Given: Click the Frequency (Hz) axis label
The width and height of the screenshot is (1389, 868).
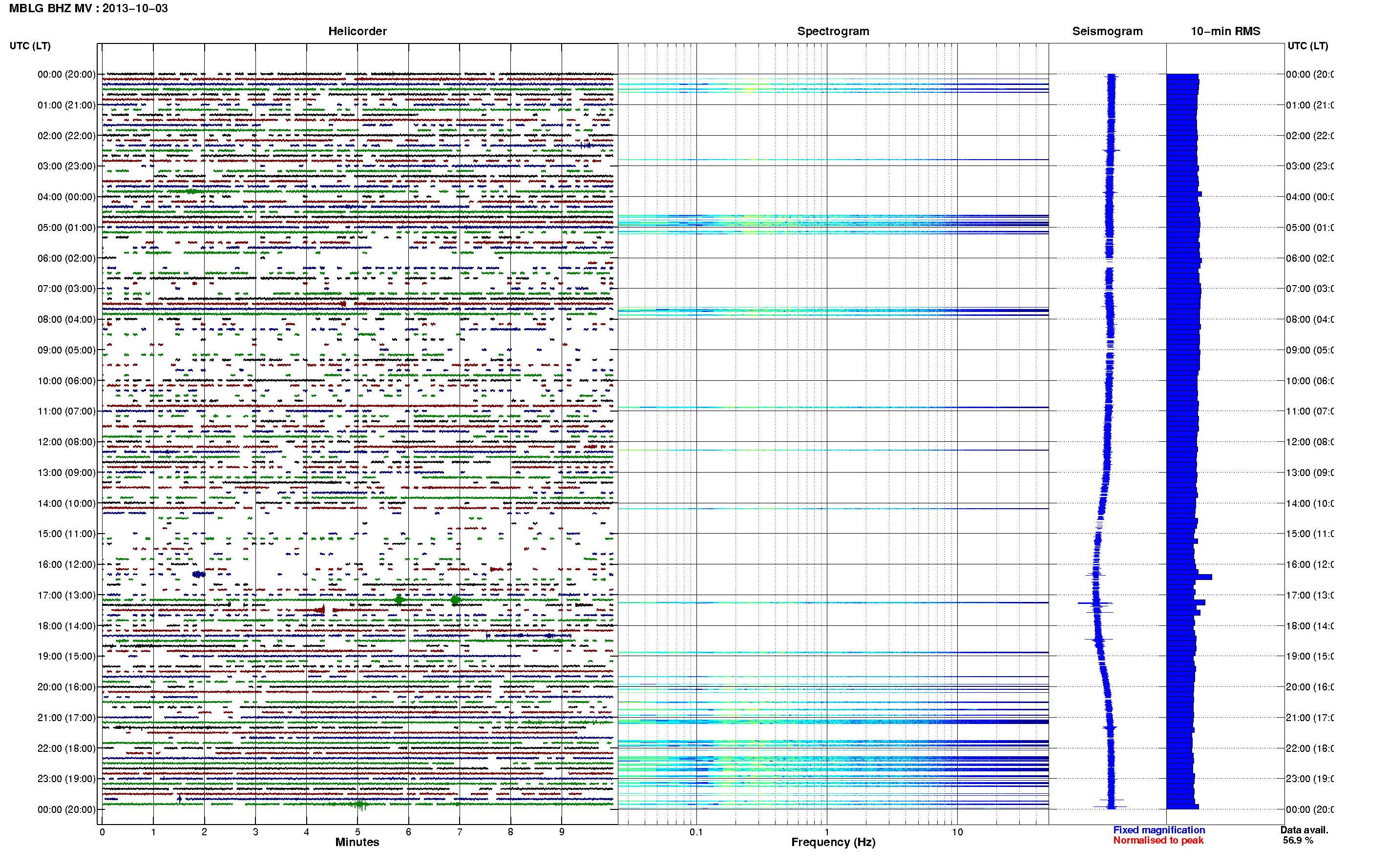Looking at the screenshot, I should click(x=833, y=843).
